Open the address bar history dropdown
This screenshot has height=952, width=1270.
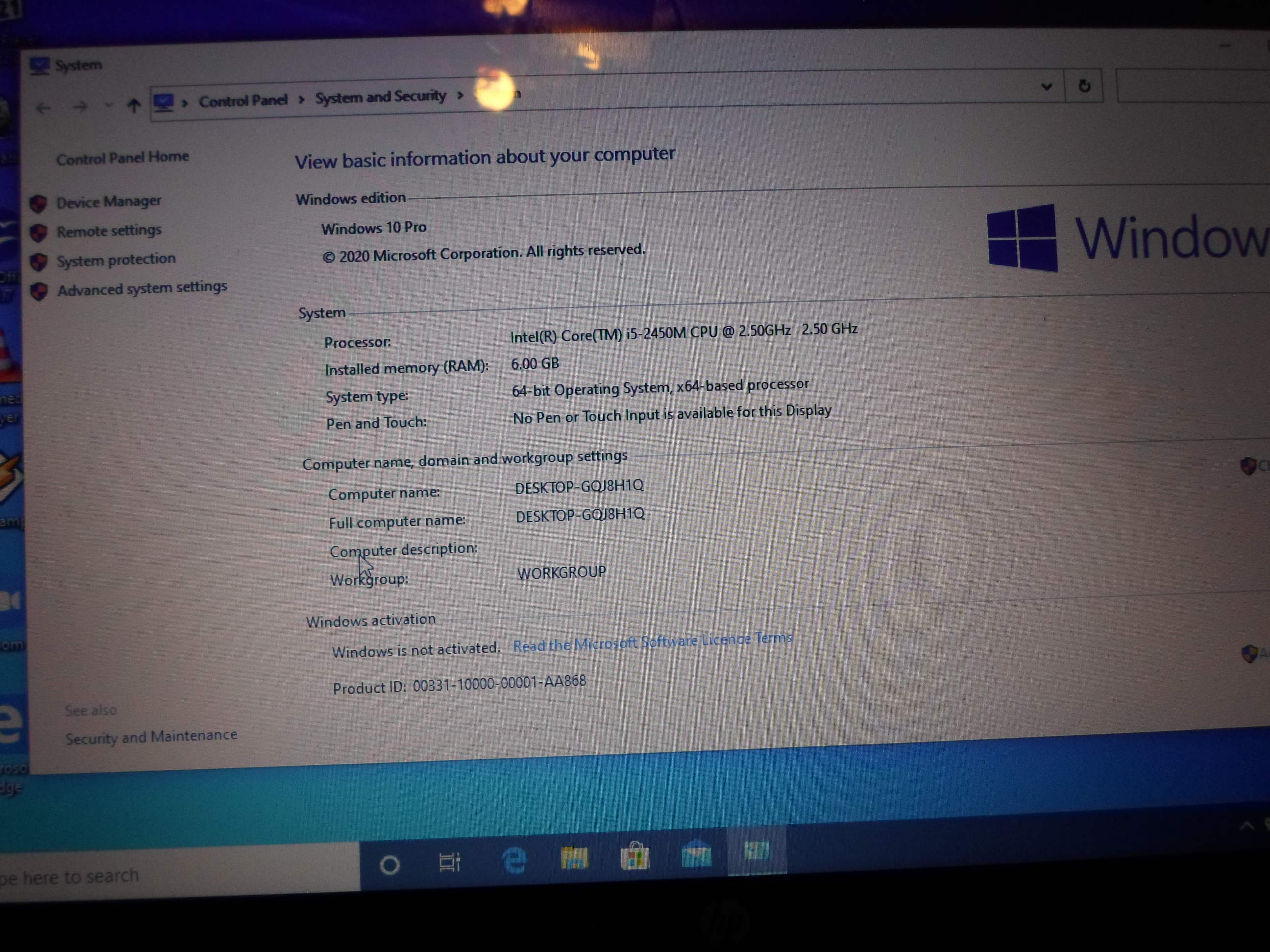[1046, 87]
